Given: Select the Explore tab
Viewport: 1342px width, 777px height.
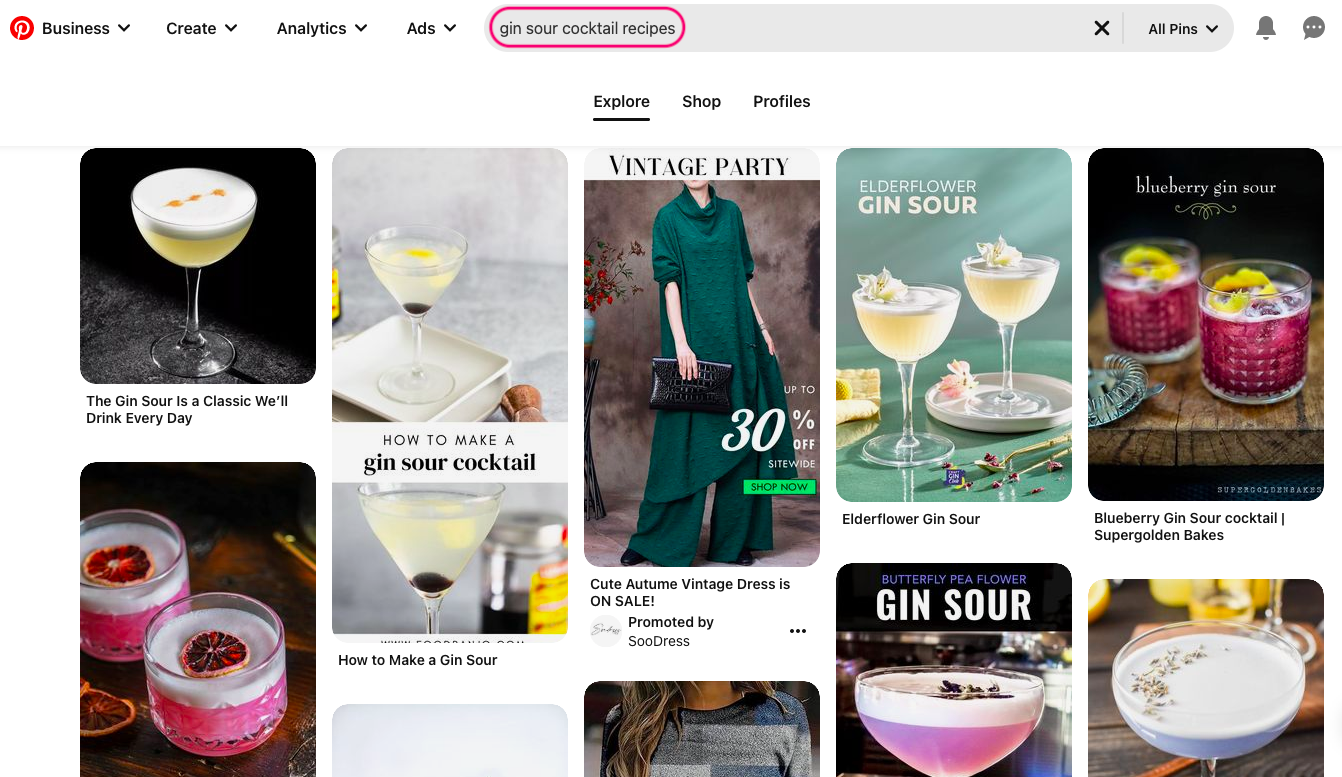Looking at the screenshot, I should click(621, 101).
